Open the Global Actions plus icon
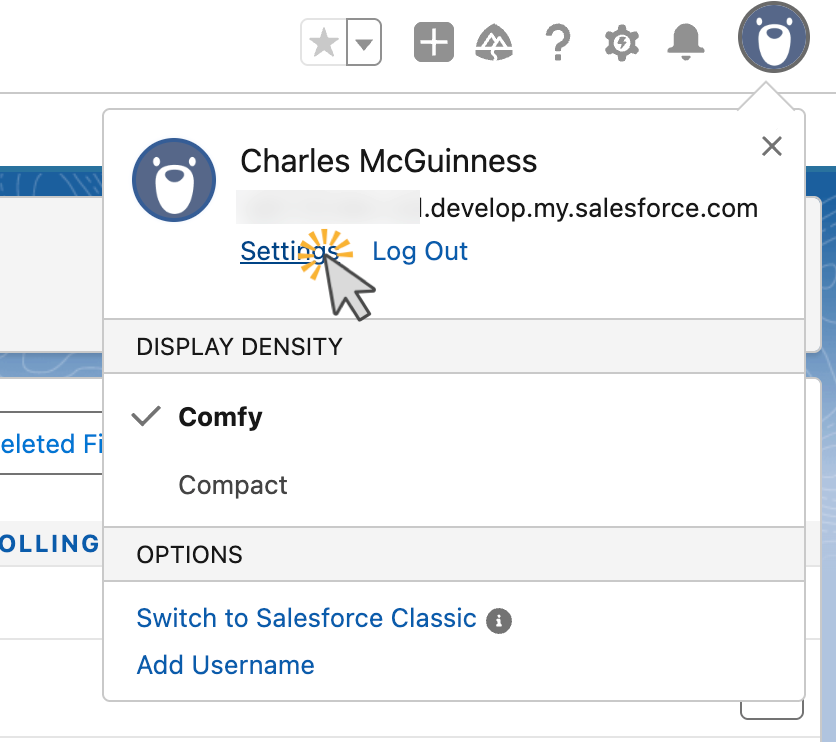 pyautogui.click(x=434, y=42)
